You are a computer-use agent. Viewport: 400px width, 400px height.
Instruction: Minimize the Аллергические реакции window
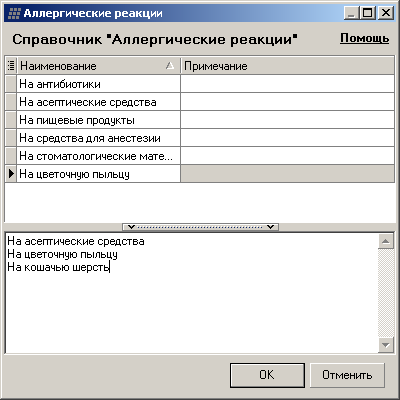[352, 13]
